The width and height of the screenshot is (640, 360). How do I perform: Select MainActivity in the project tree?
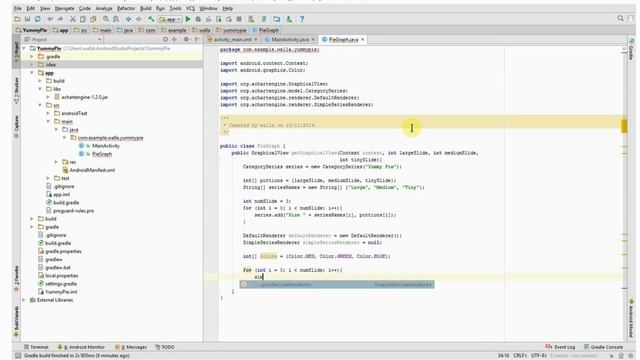[x=106, y=146]
